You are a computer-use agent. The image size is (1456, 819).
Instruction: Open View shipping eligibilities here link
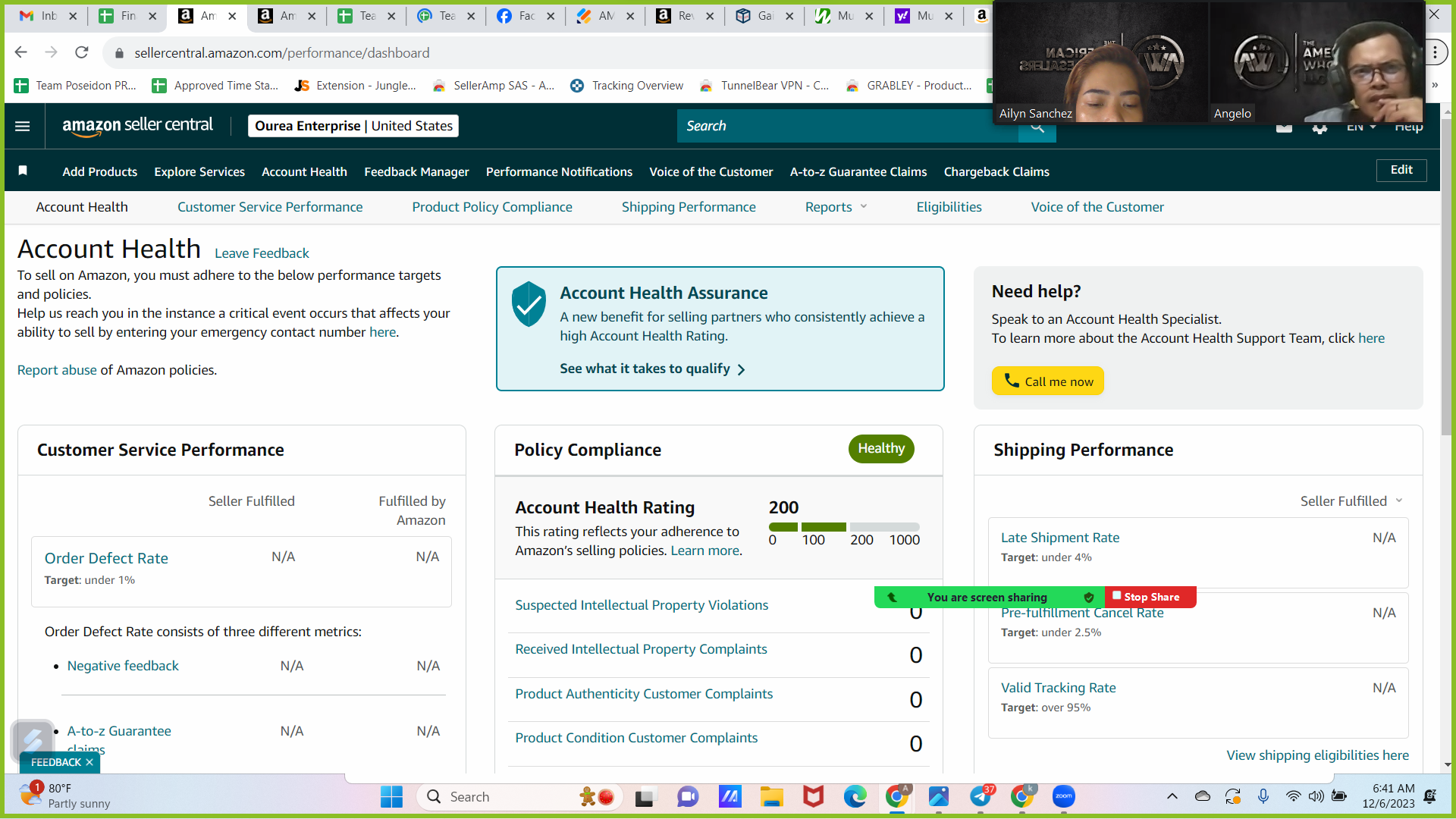[x=1318, y=755]
